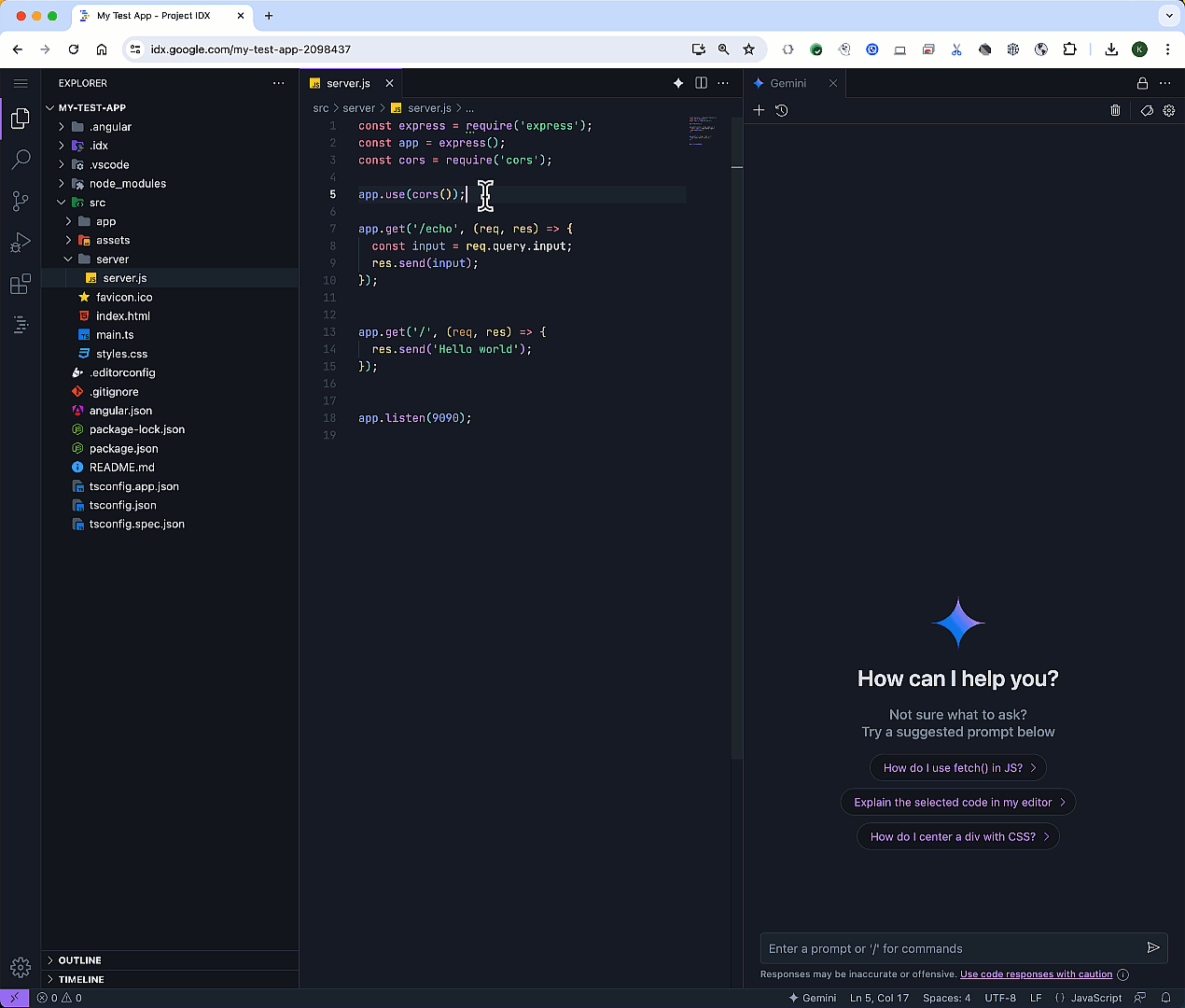Open index.html in the explorer

pos(123,316)
